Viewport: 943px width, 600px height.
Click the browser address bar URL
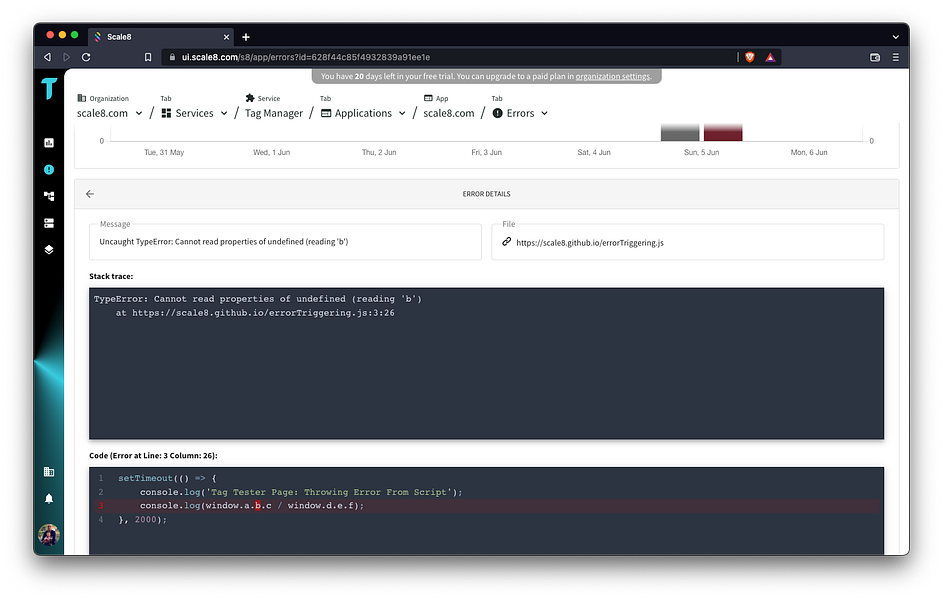coord(306,57)
